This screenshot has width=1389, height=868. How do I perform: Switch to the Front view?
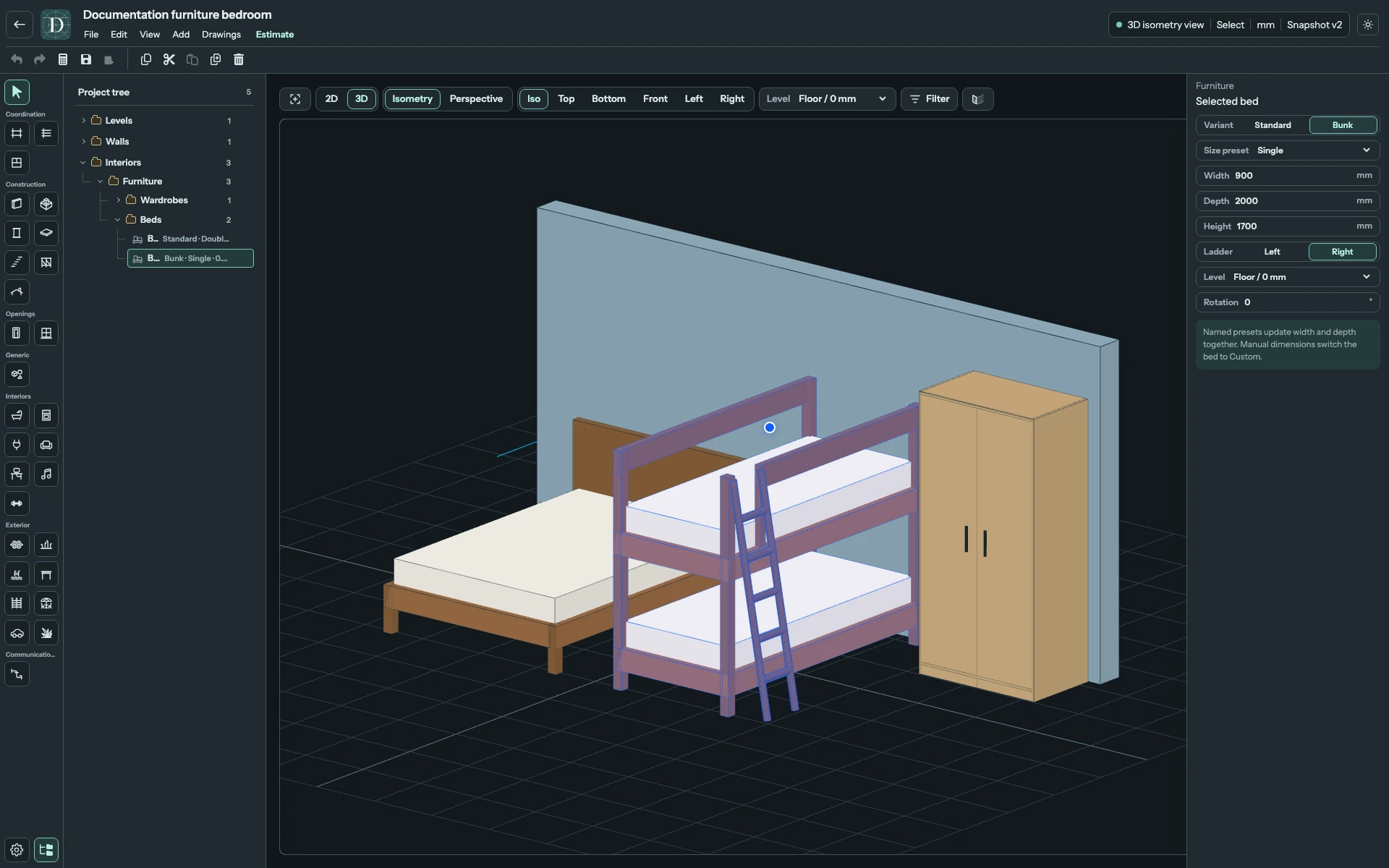[655, 99]
